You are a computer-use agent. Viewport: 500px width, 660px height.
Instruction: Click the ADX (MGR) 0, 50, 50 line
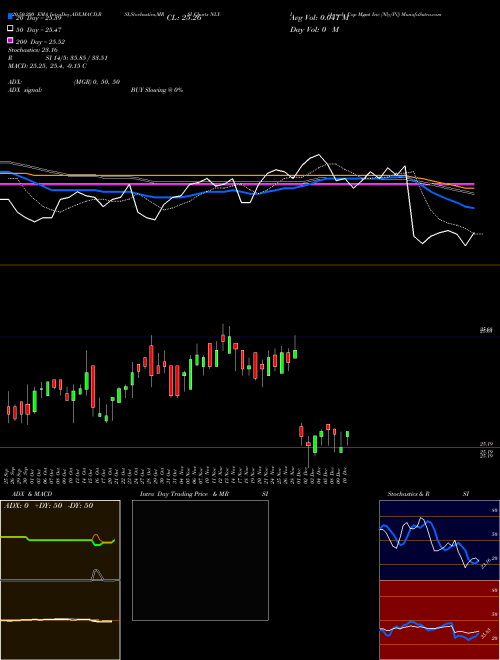(64, 82)
